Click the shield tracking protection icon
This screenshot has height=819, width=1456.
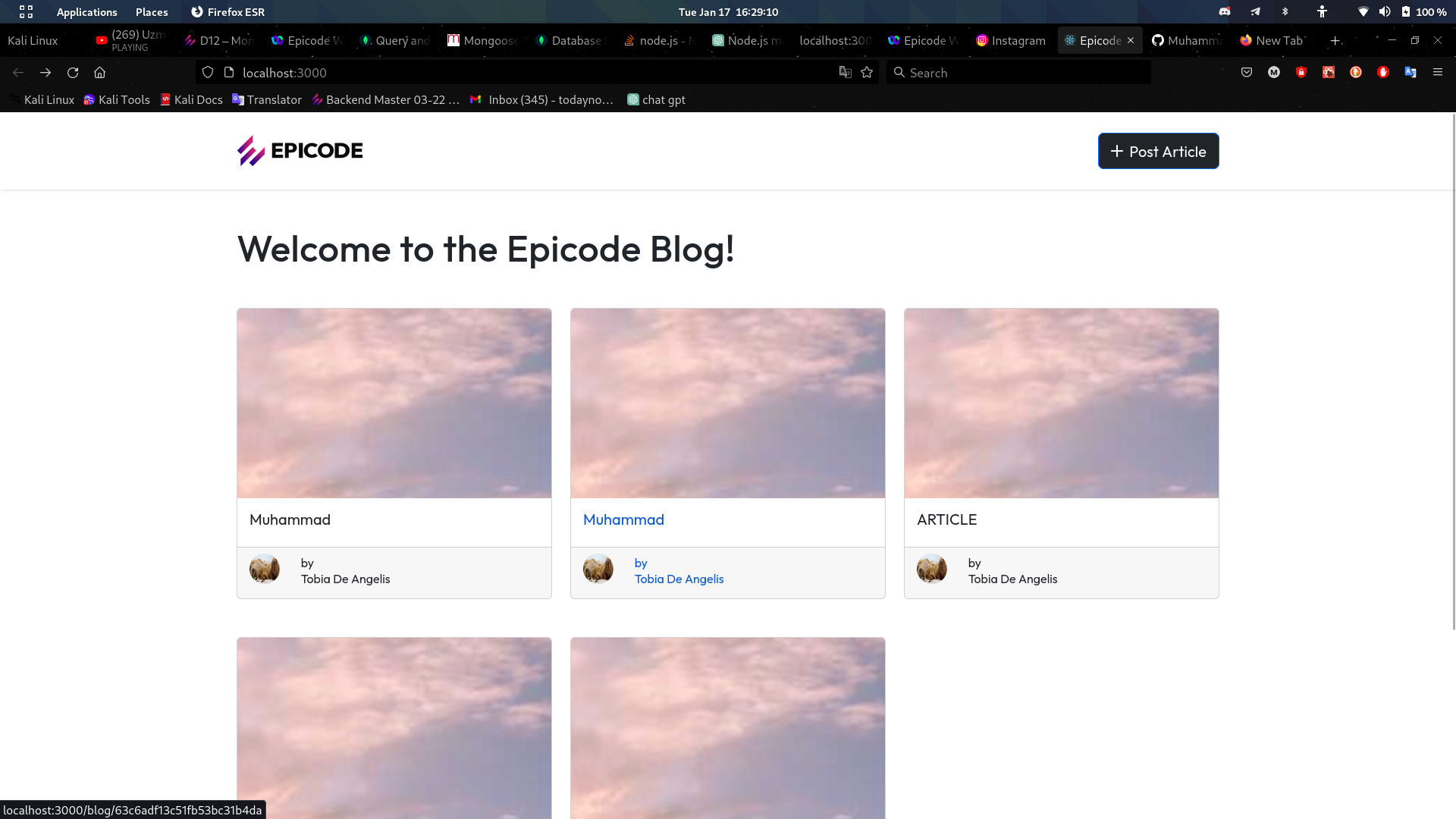point(208,73)
